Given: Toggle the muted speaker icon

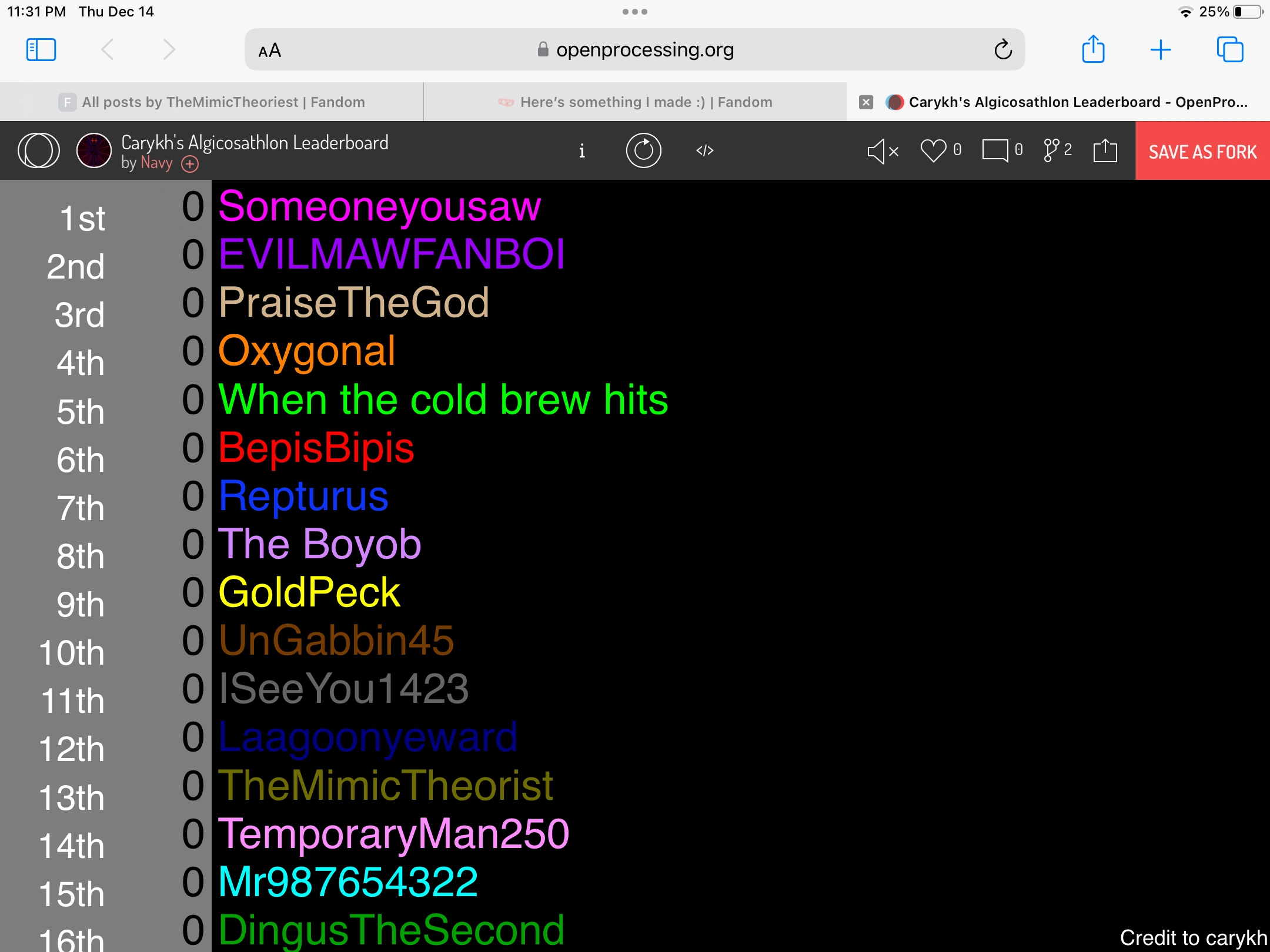Looking at the screenshot, I should pyautogui.click(x=882, y=151).
